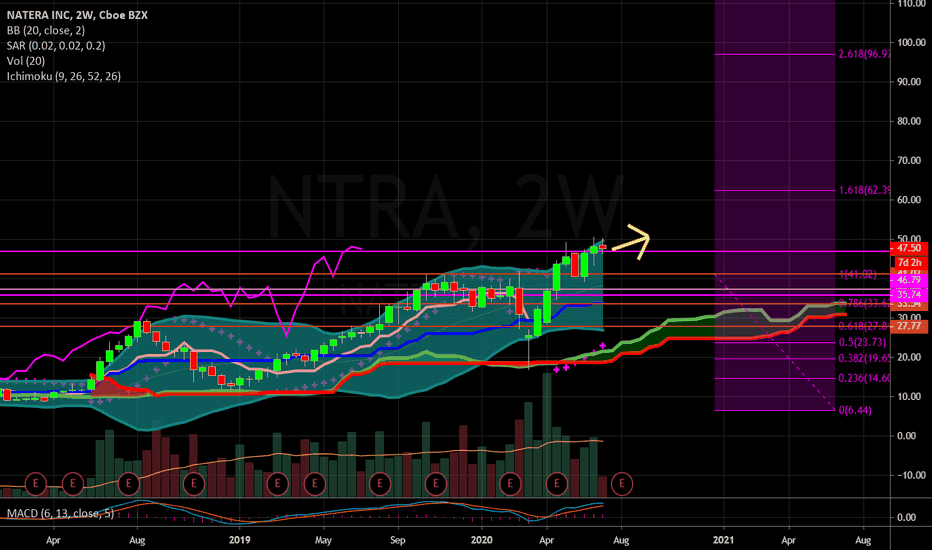932x550 pixels.
Task: Select the BB (20, close, 2) indicator label
Action: point(46,30)
